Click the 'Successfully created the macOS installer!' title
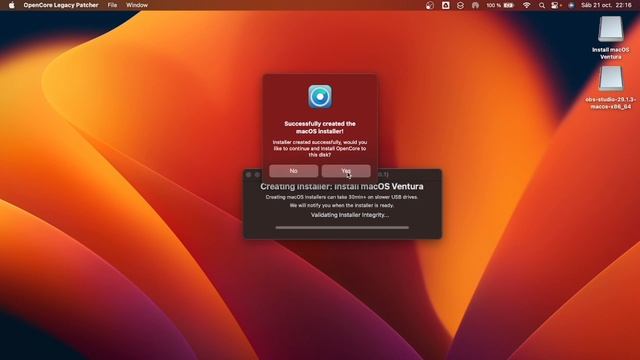Image resolution: width=640 pixels, height=360 pixels. [320, 127]
